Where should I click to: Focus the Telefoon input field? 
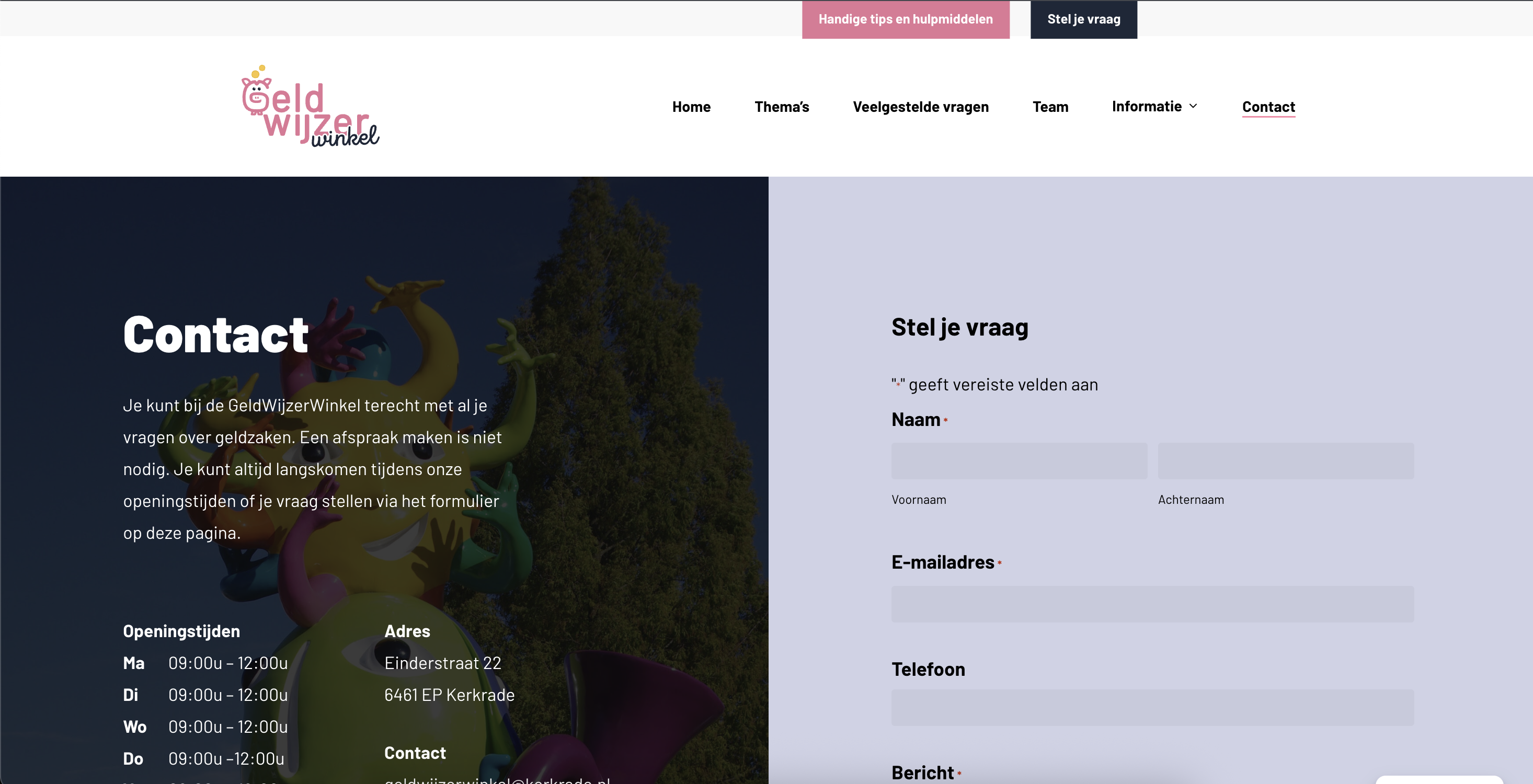[1152, 707]
